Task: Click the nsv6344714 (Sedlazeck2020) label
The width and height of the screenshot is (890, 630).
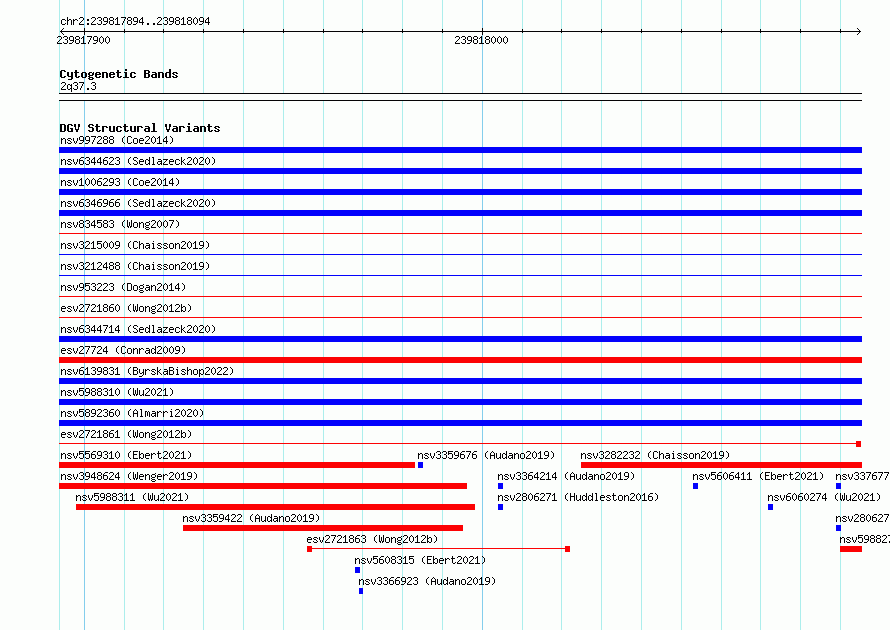Action: [x=138, y=329]
